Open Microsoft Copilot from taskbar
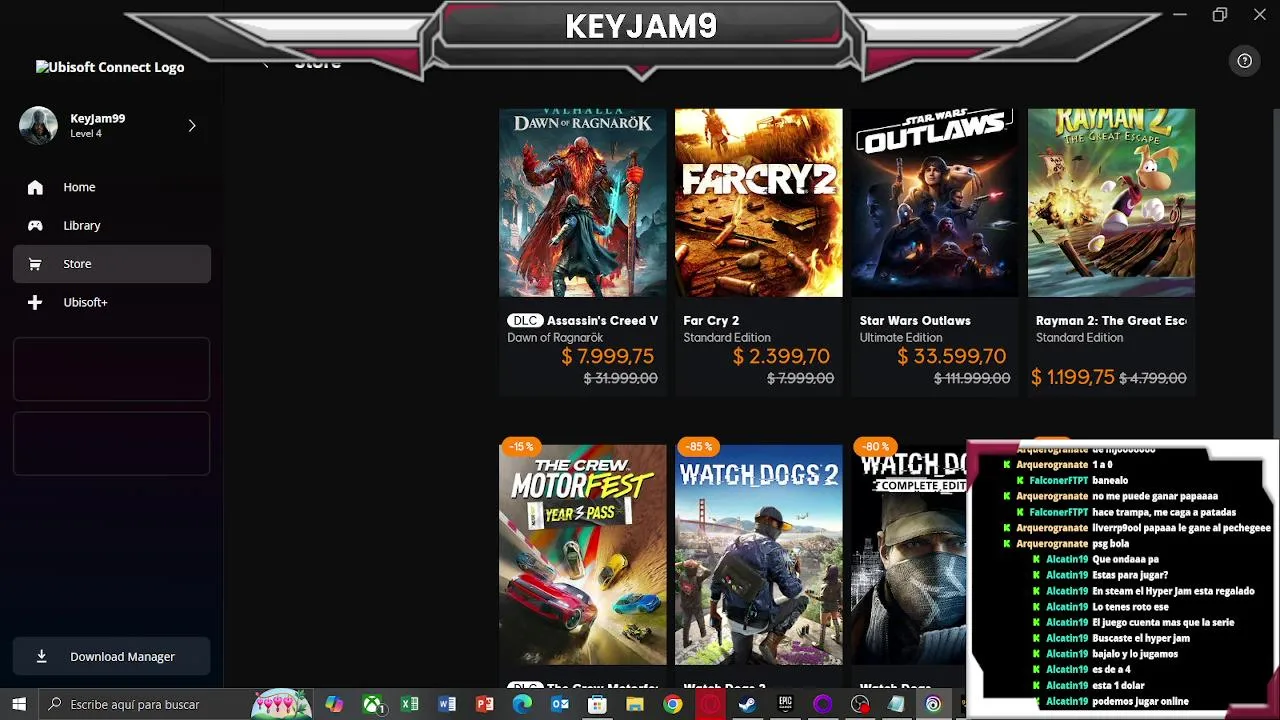 click(x=334, y=704)
